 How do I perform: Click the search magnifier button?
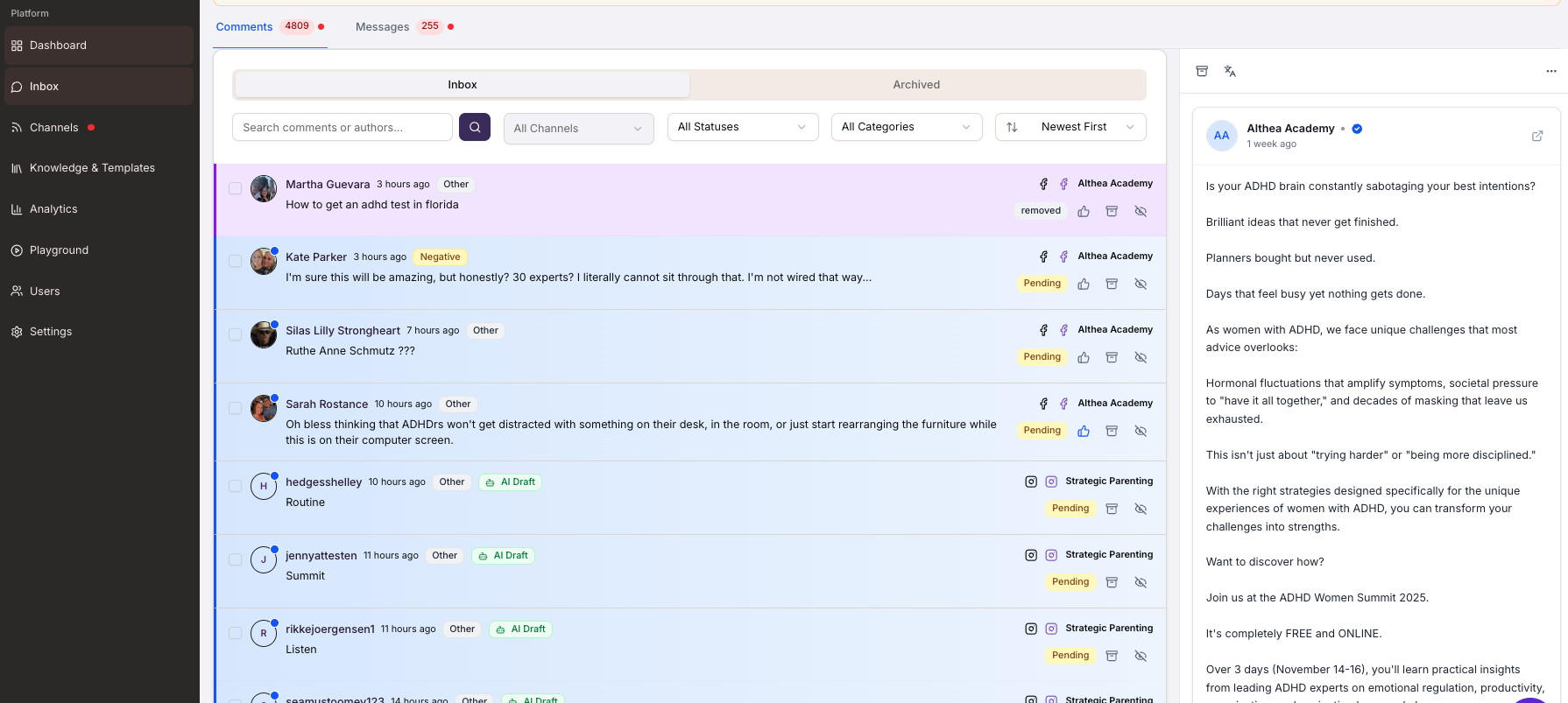coord(475,127)
